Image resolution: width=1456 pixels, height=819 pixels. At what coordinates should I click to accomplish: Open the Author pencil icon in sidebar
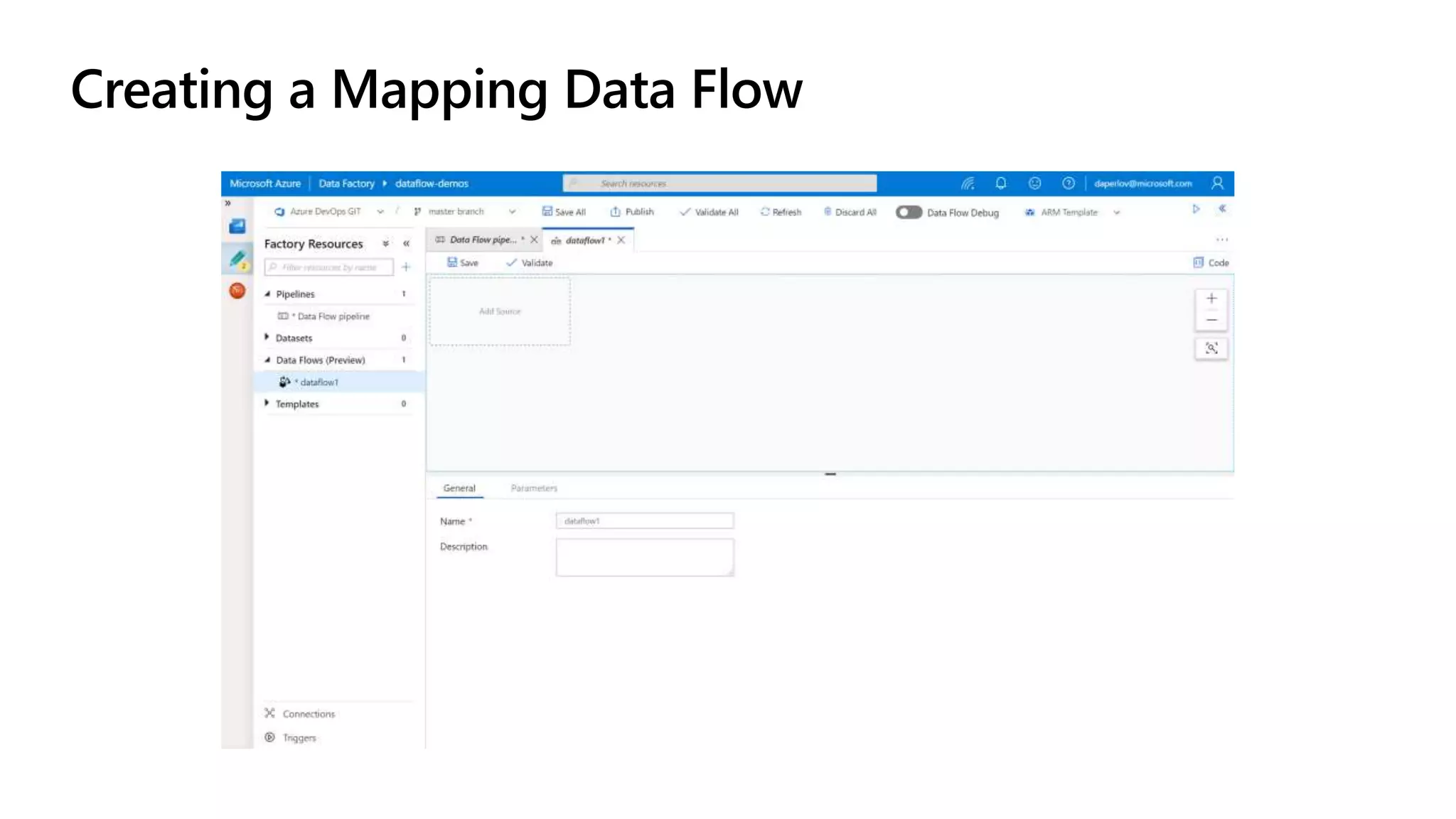pos(238,259)
